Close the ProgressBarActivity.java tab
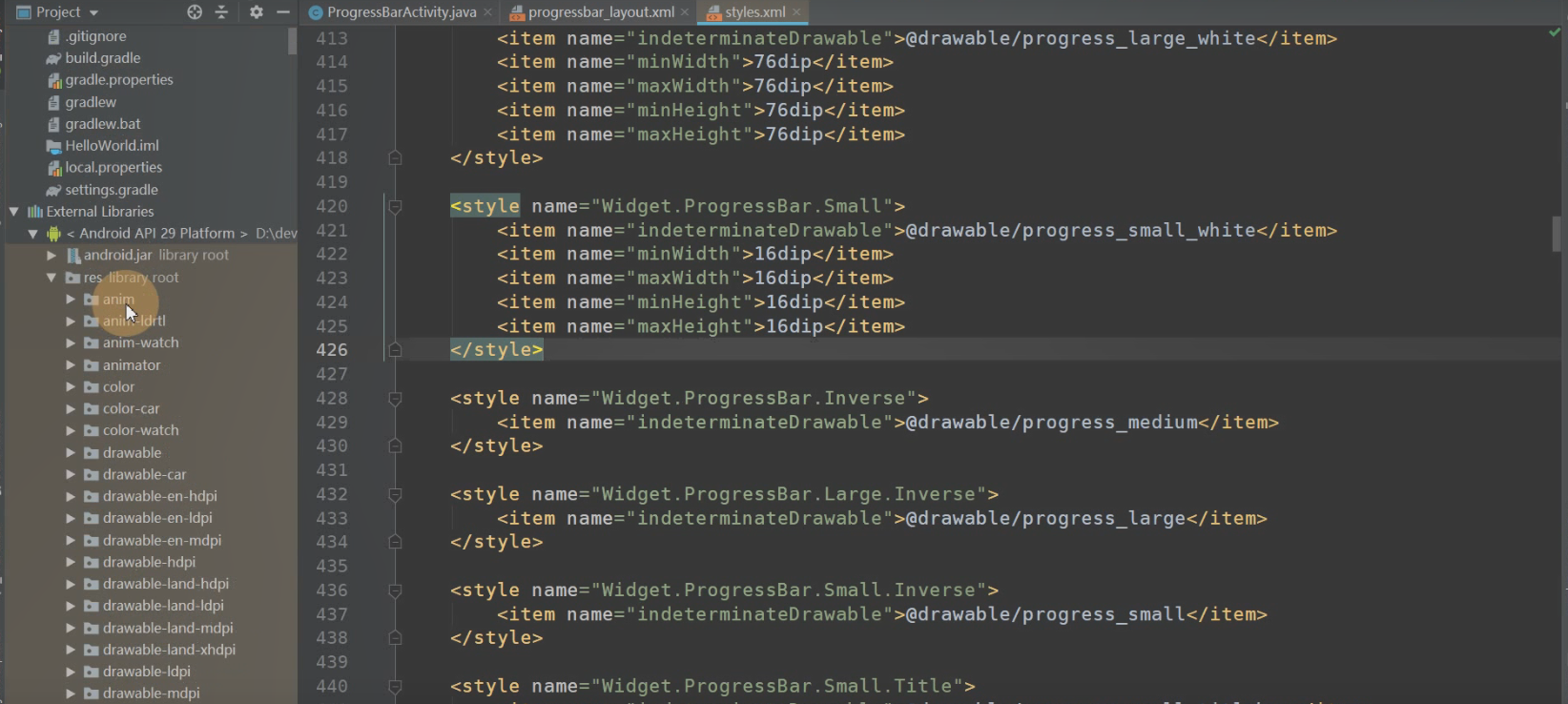 click(x=487, y=12)
